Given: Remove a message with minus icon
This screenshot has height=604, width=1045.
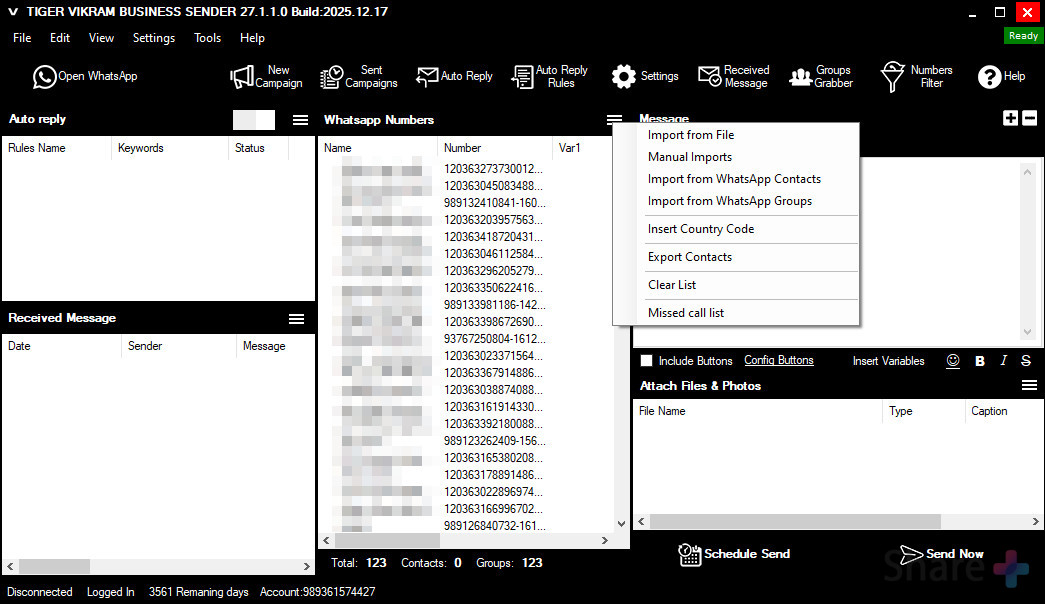Looking at the screenshot, I should click(1030, 118).
